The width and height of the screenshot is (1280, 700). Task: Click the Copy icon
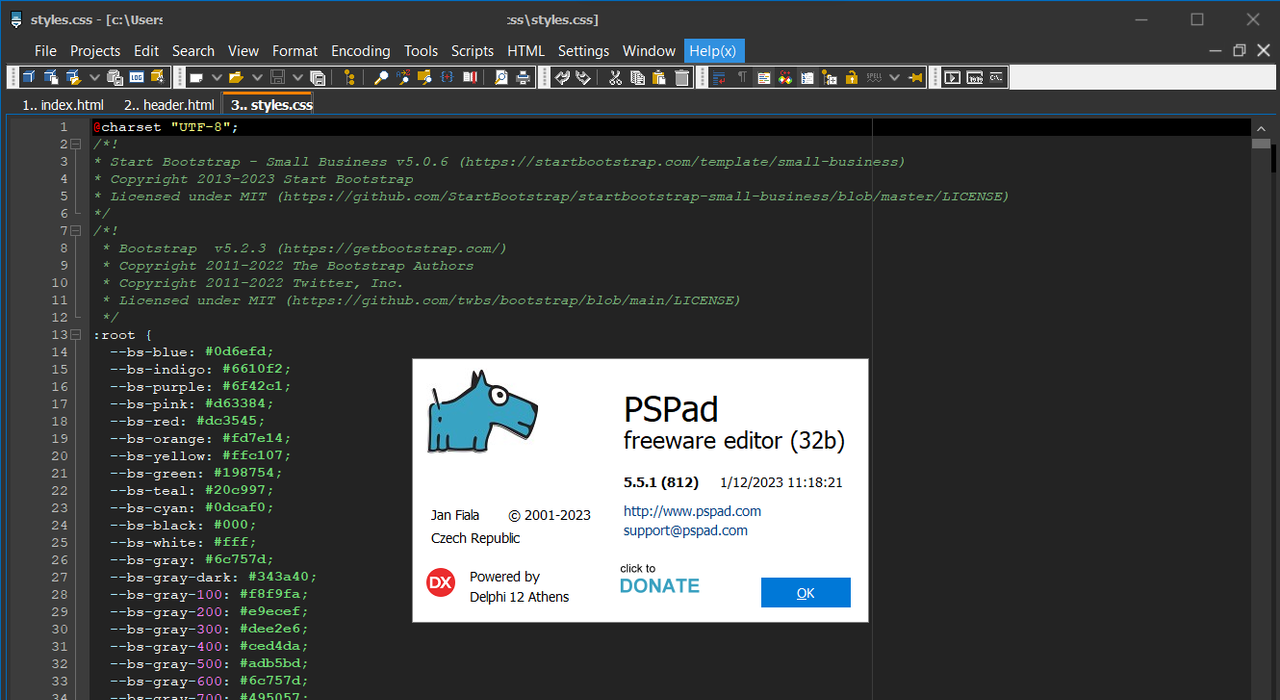637,77
